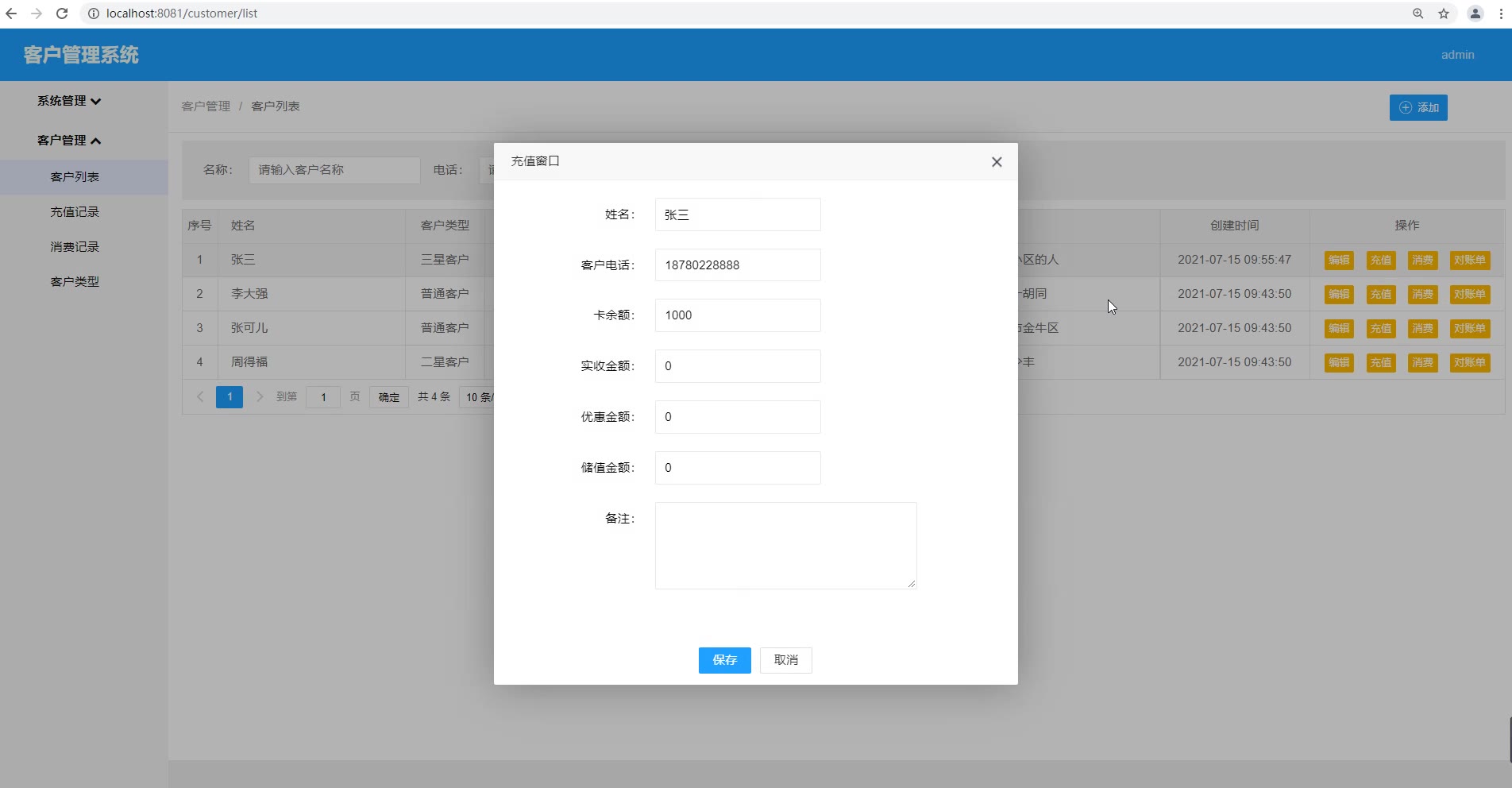Click the 优惠金额 input field
This screenshot has width=1512, height=788.
(737, 417)
